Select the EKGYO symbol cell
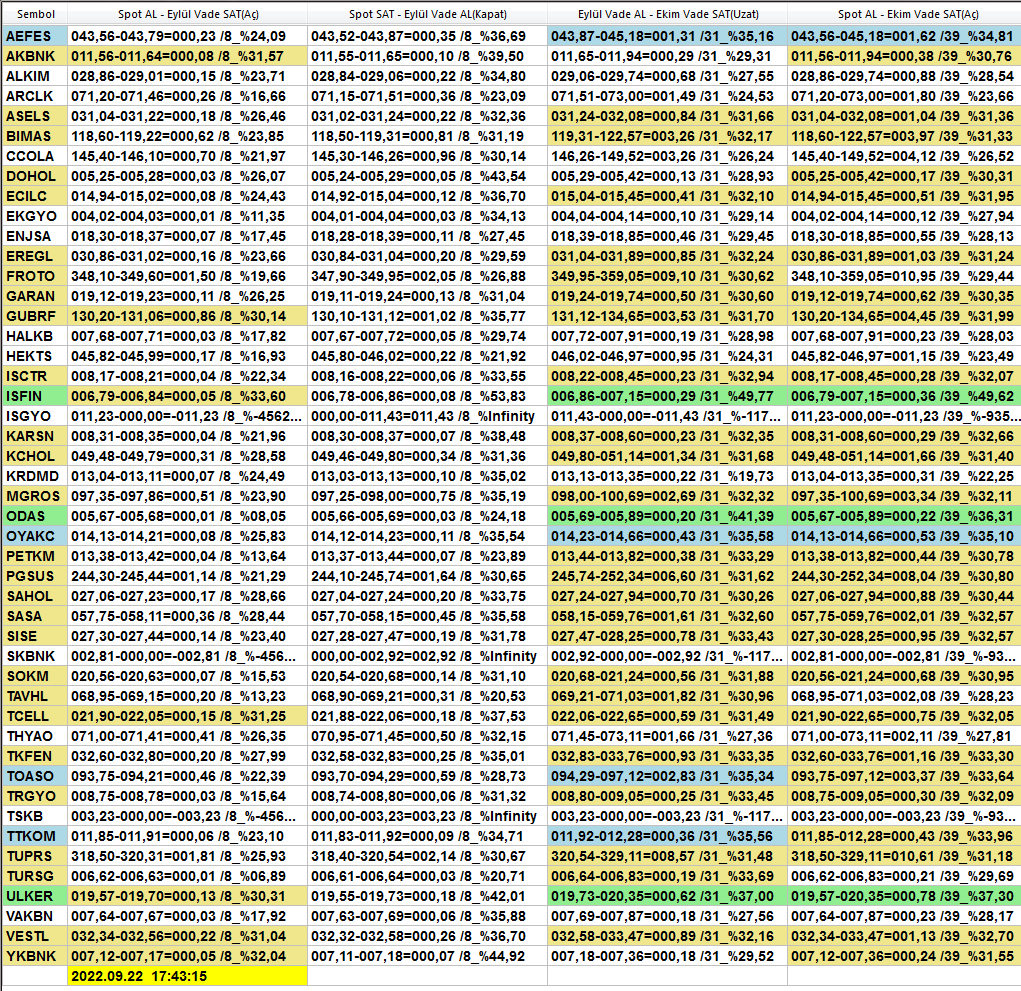The width and height of the screenshot is (1021, 991). [35, 216]
